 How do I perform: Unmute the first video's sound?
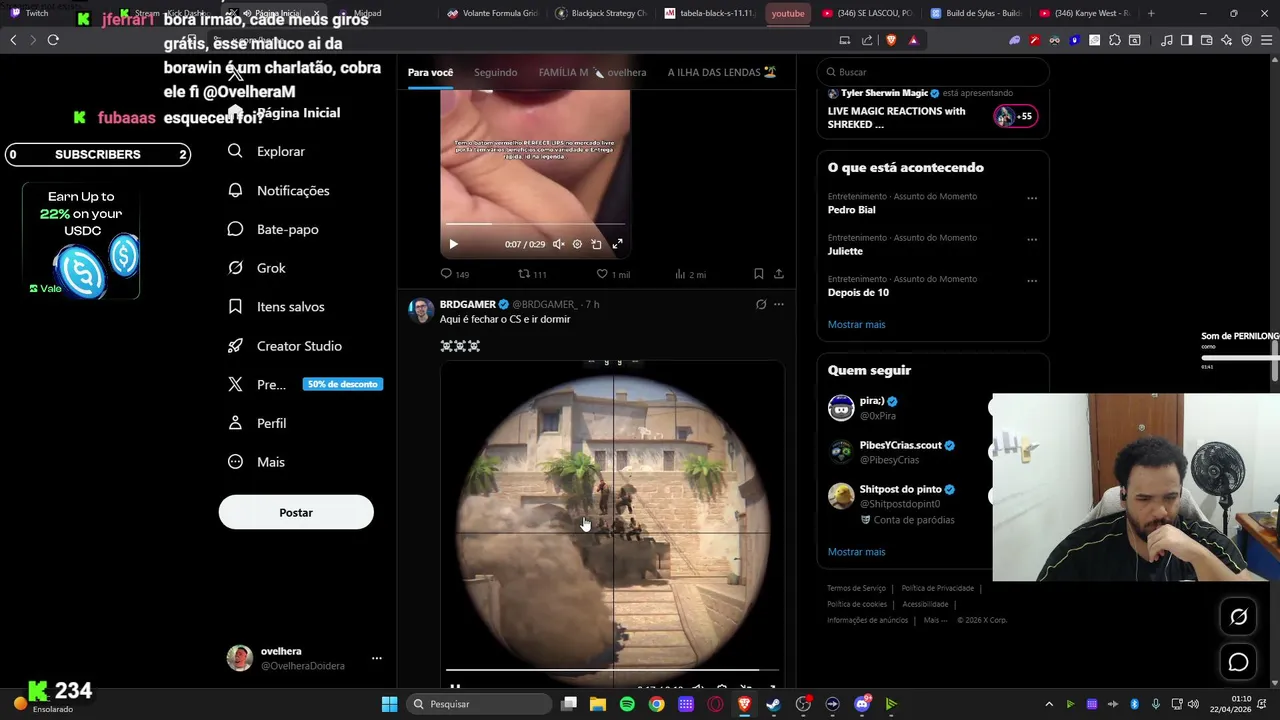(558, 244)
